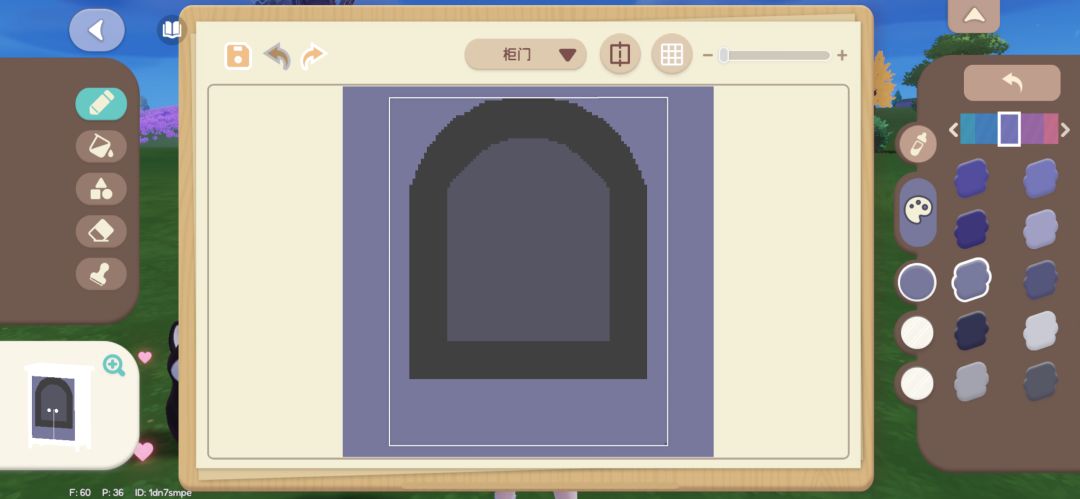Pick the indigo swatch in top-left of palette

[x=971, y=179]
